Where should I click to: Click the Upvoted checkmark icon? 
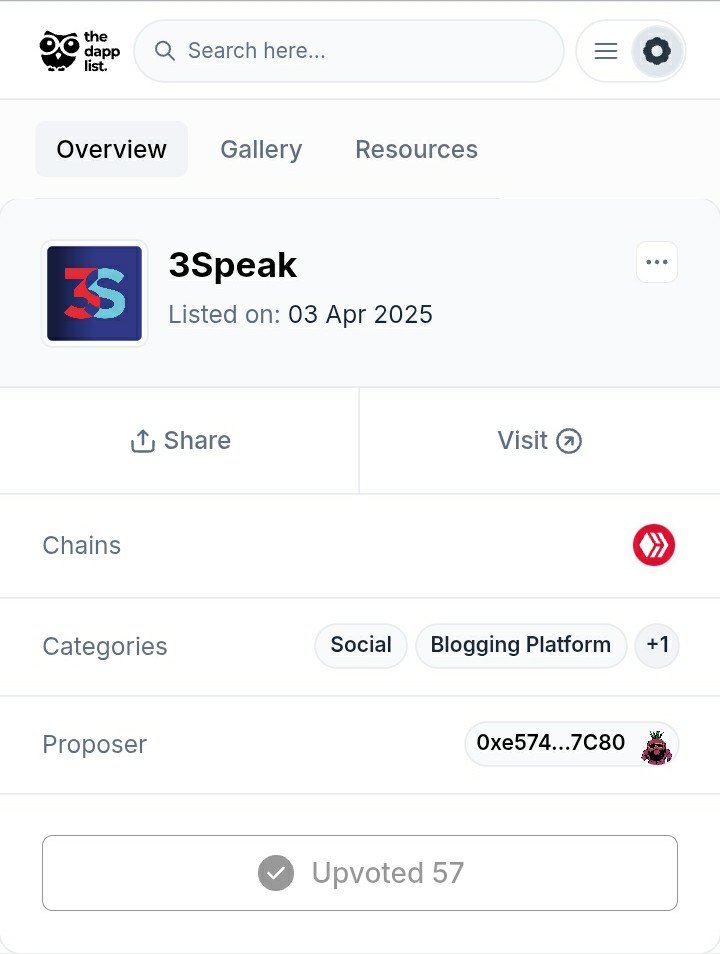(x=276, y=873)
